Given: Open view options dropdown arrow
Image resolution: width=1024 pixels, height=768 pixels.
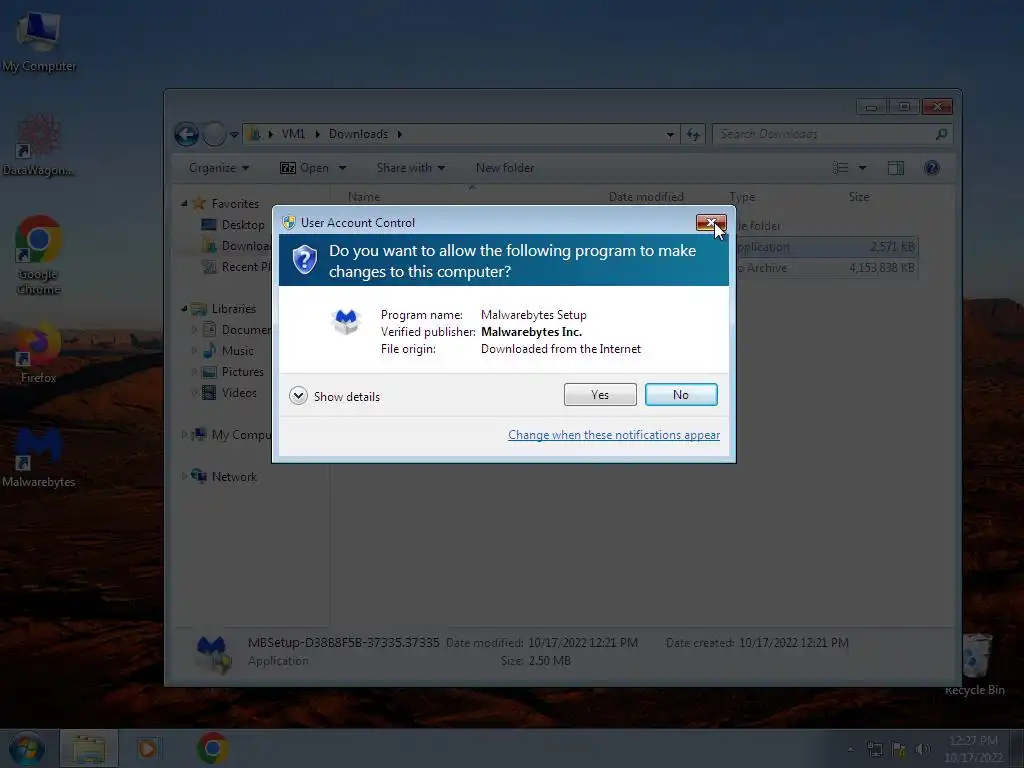Looking at the screenshot, I should [x=862, y=168].
